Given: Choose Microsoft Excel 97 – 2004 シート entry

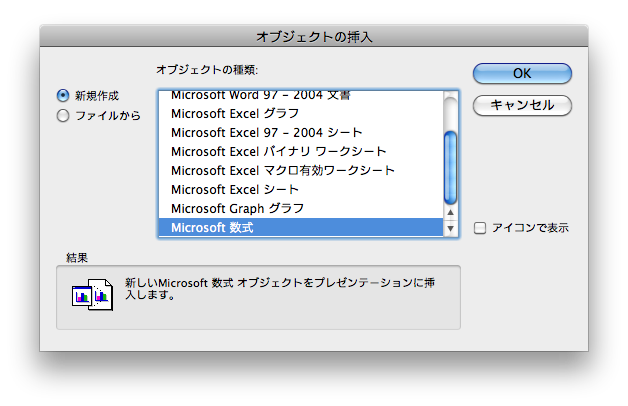Looking at the screenshot, I should pyautogui.click(x=266, y=133).
